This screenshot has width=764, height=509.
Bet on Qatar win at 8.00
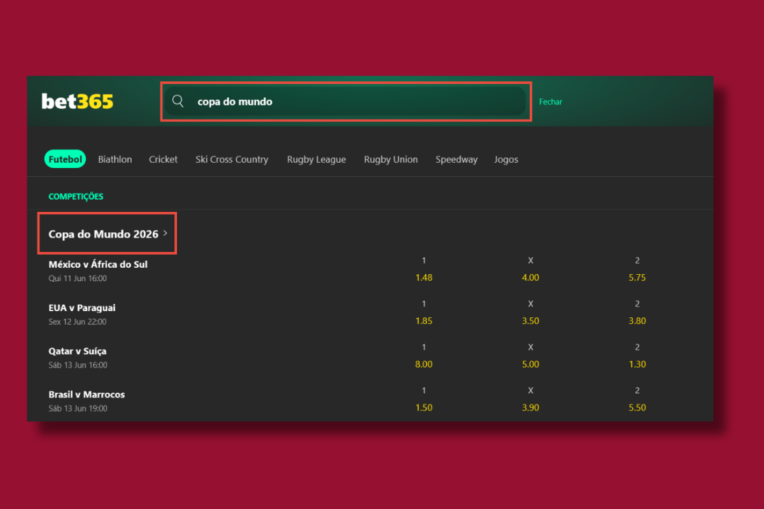tap(424, 364)
